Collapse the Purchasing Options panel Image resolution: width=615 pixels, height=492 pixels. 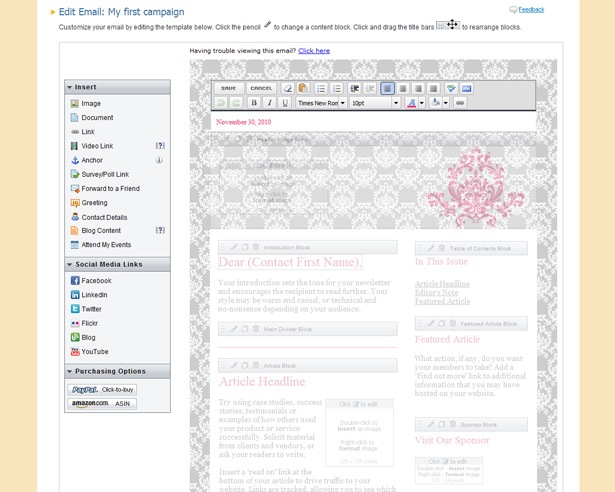point(69,371)
